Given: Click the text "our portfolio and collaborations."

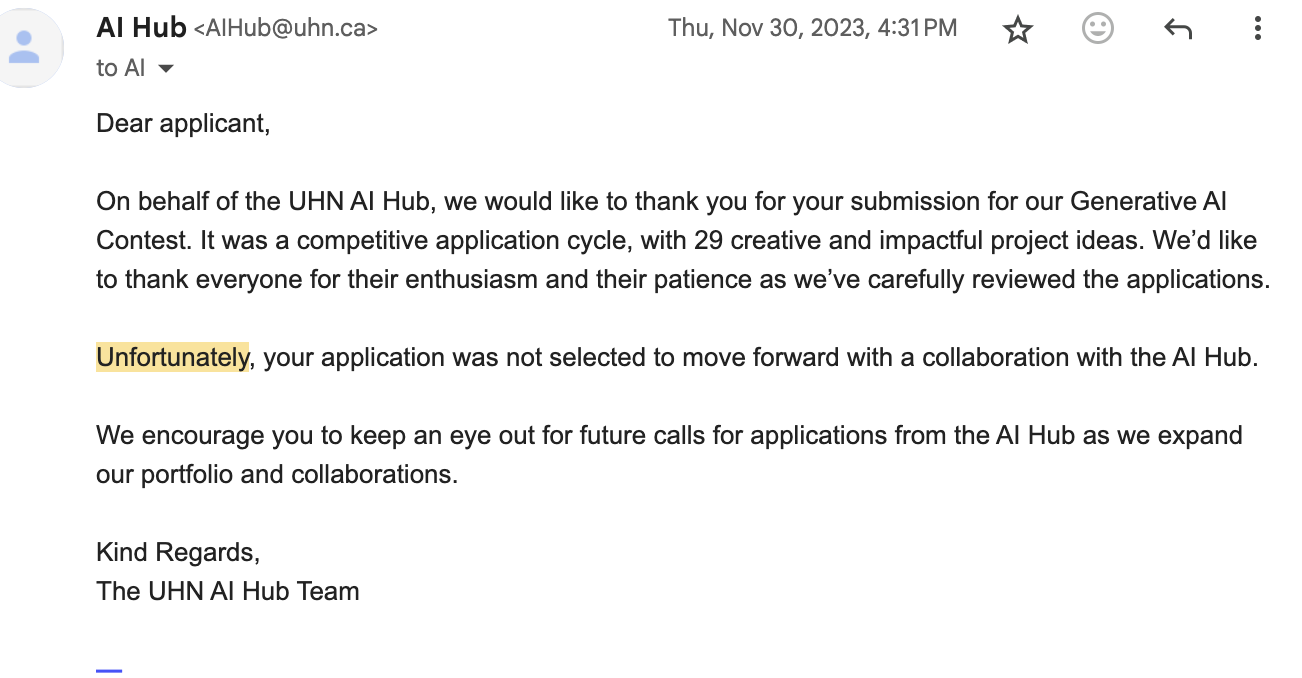Looking at the screenshot, I should coord(277,474).
